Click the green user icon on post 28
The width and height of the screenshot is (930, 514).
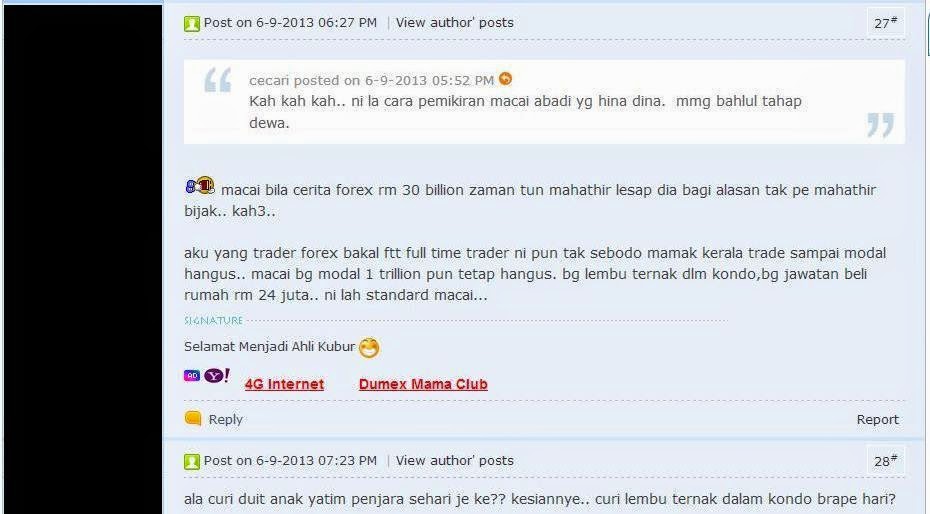click(x=192, y=461)
